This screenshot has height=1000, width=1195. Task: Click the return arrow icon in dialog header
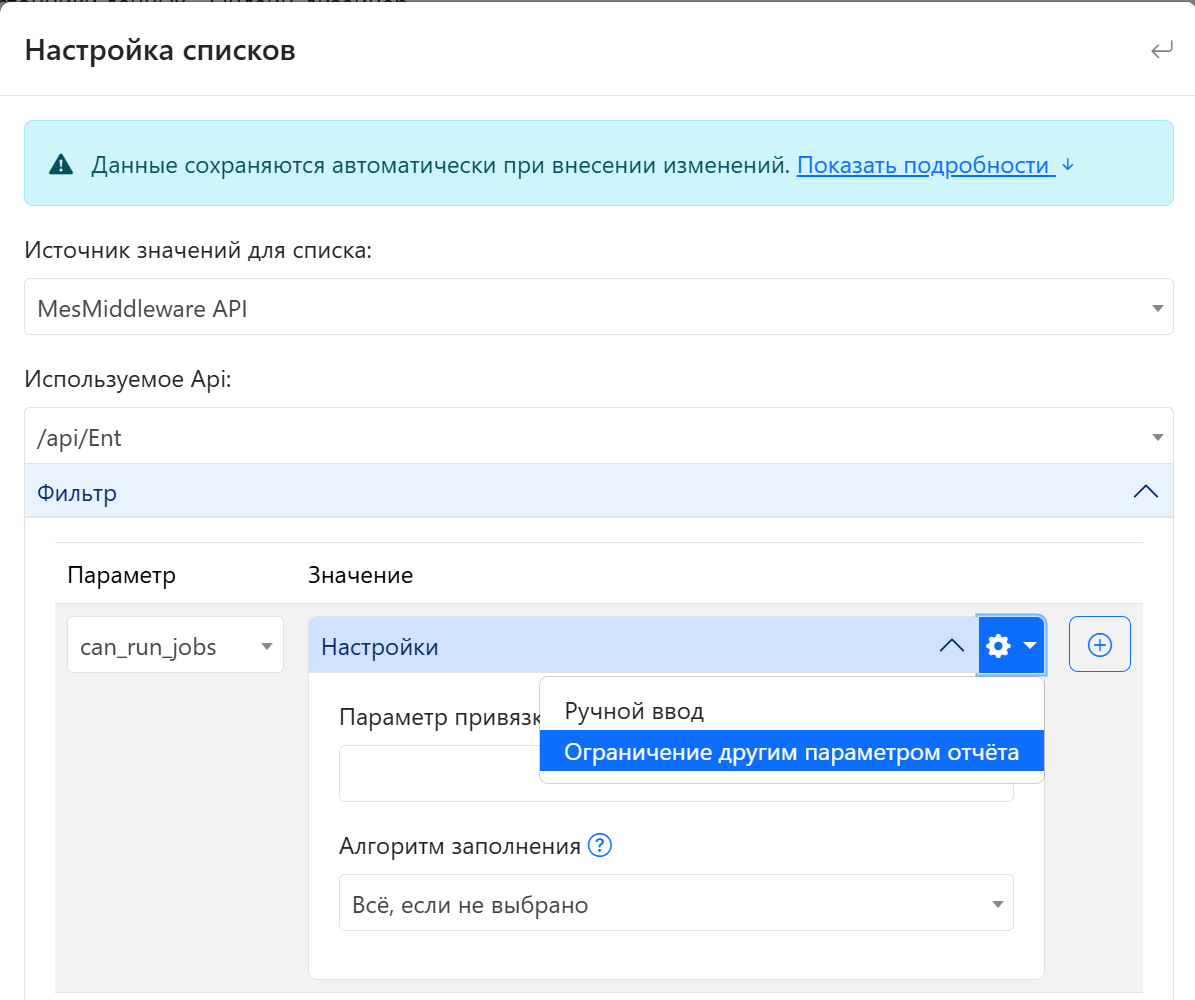point(1161,51)
